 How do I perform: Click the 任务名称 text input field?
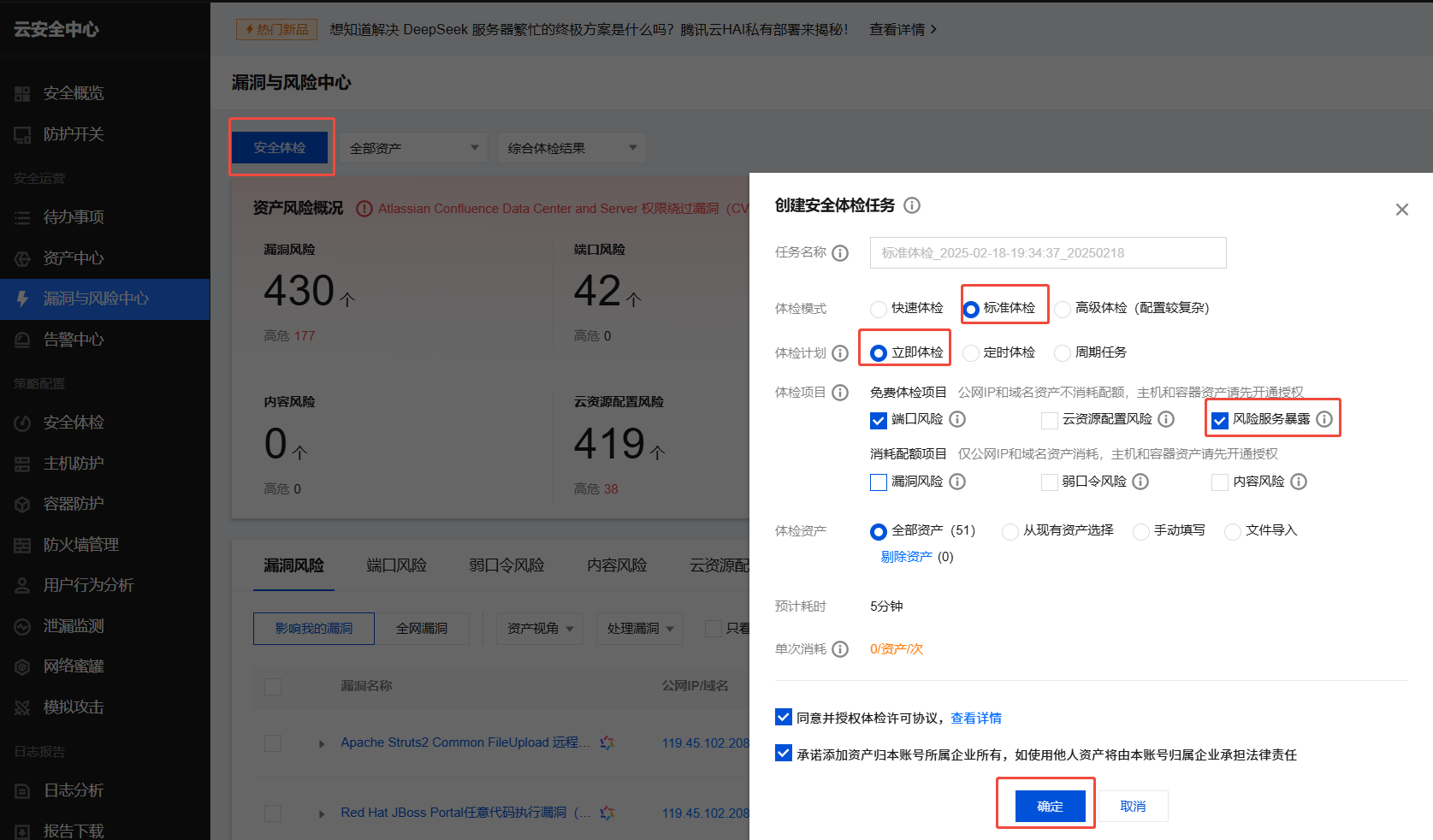coord(1048,253)
